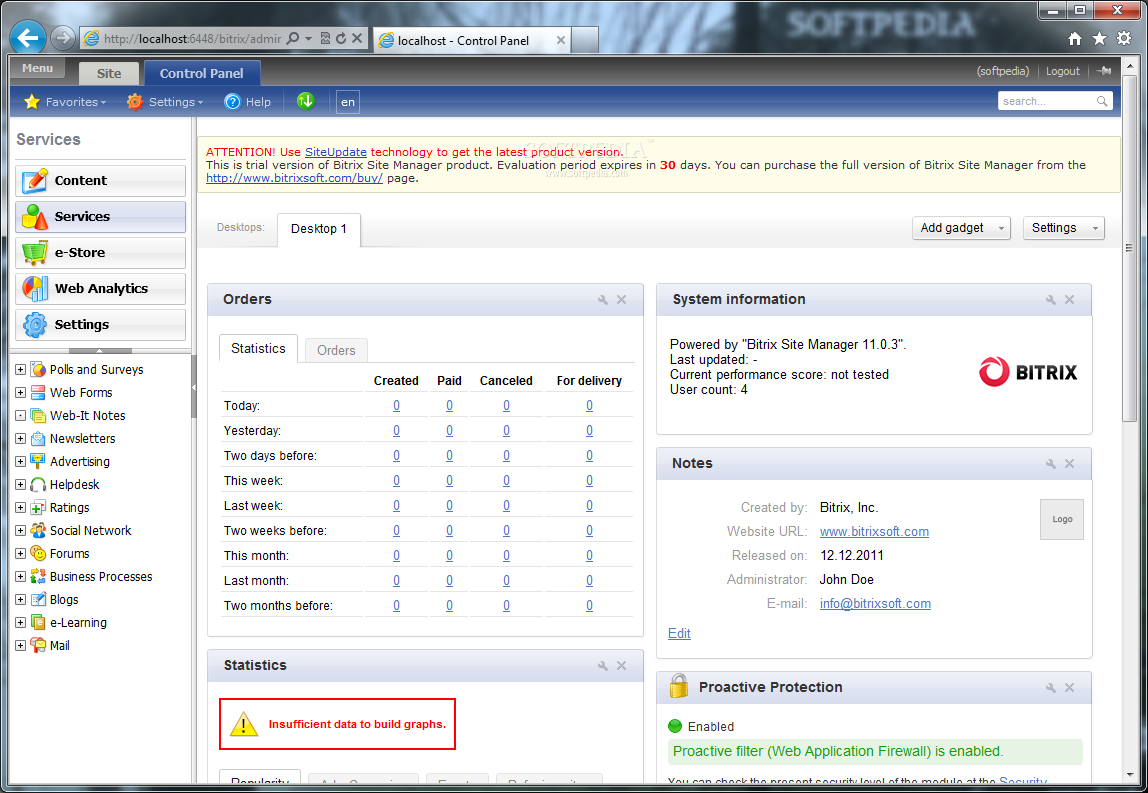Expand Polls and Surveys tree node
1148x793 pixels.
click(20, 370)
